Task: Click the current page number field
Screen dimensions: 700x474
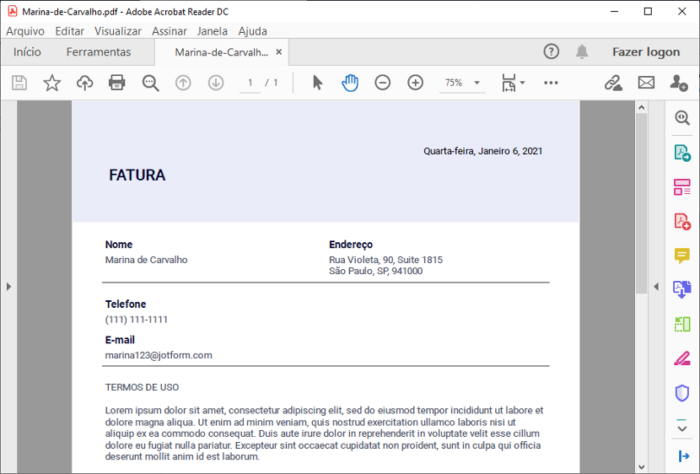Action: point(251,83)
